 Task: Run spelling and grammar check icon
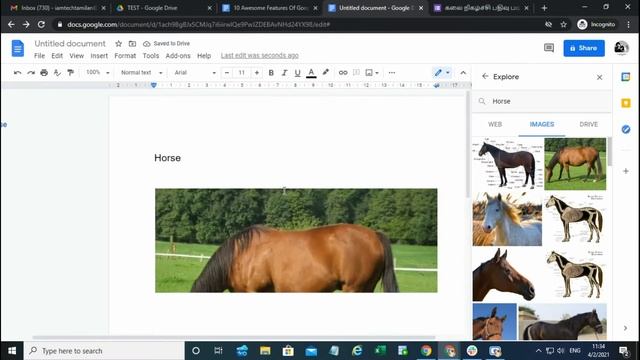point(57,73)
